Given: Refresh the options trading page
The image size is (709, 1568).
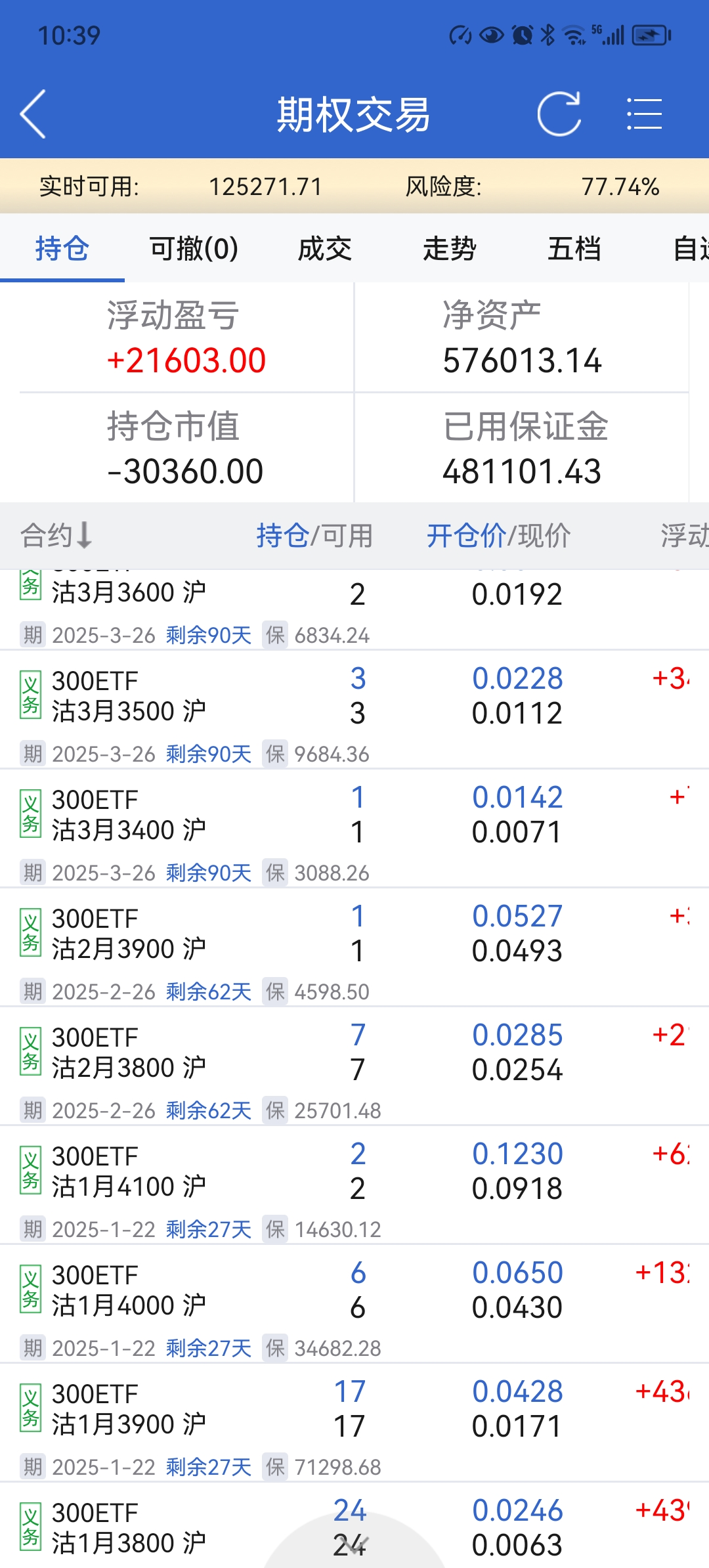Looking at the screenshot, I should point(559,114).
